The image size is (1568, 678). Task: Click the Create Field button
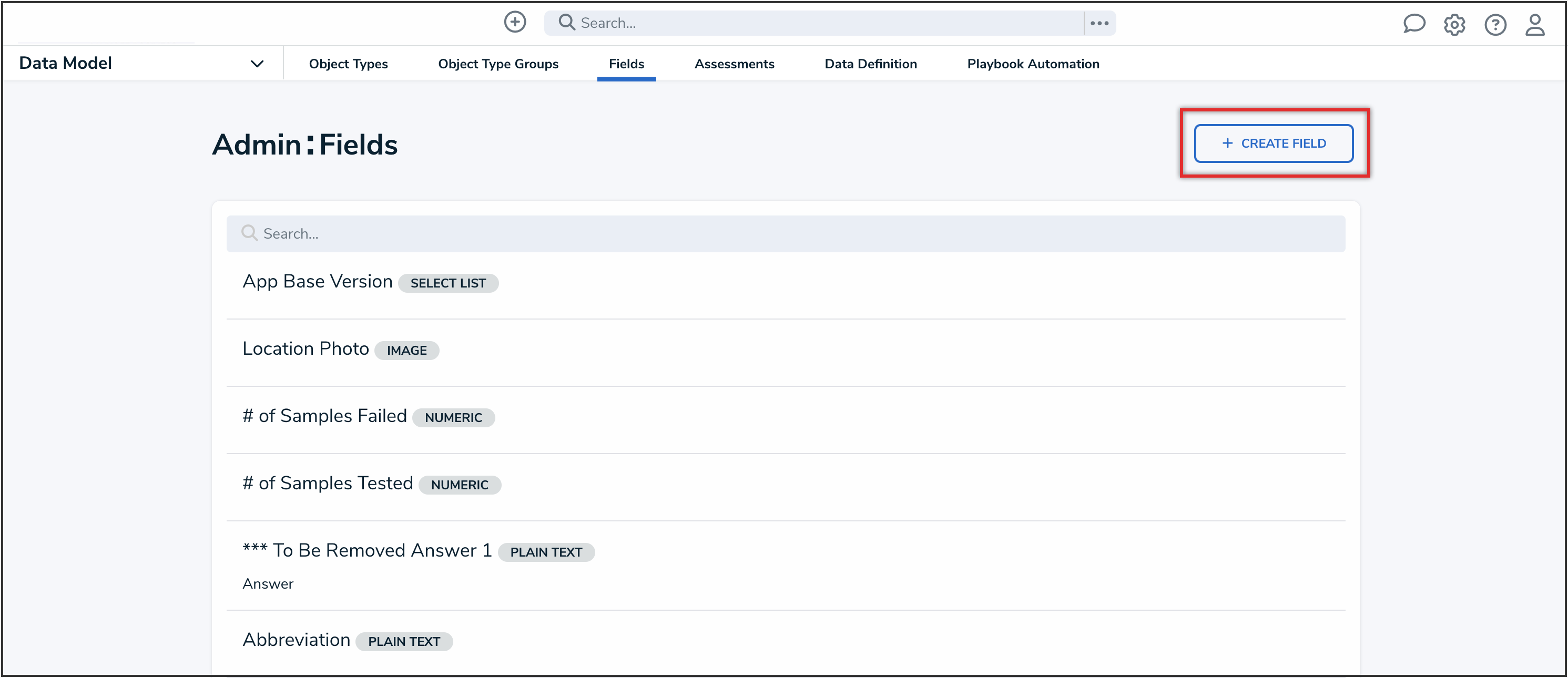coord(1274,143)
